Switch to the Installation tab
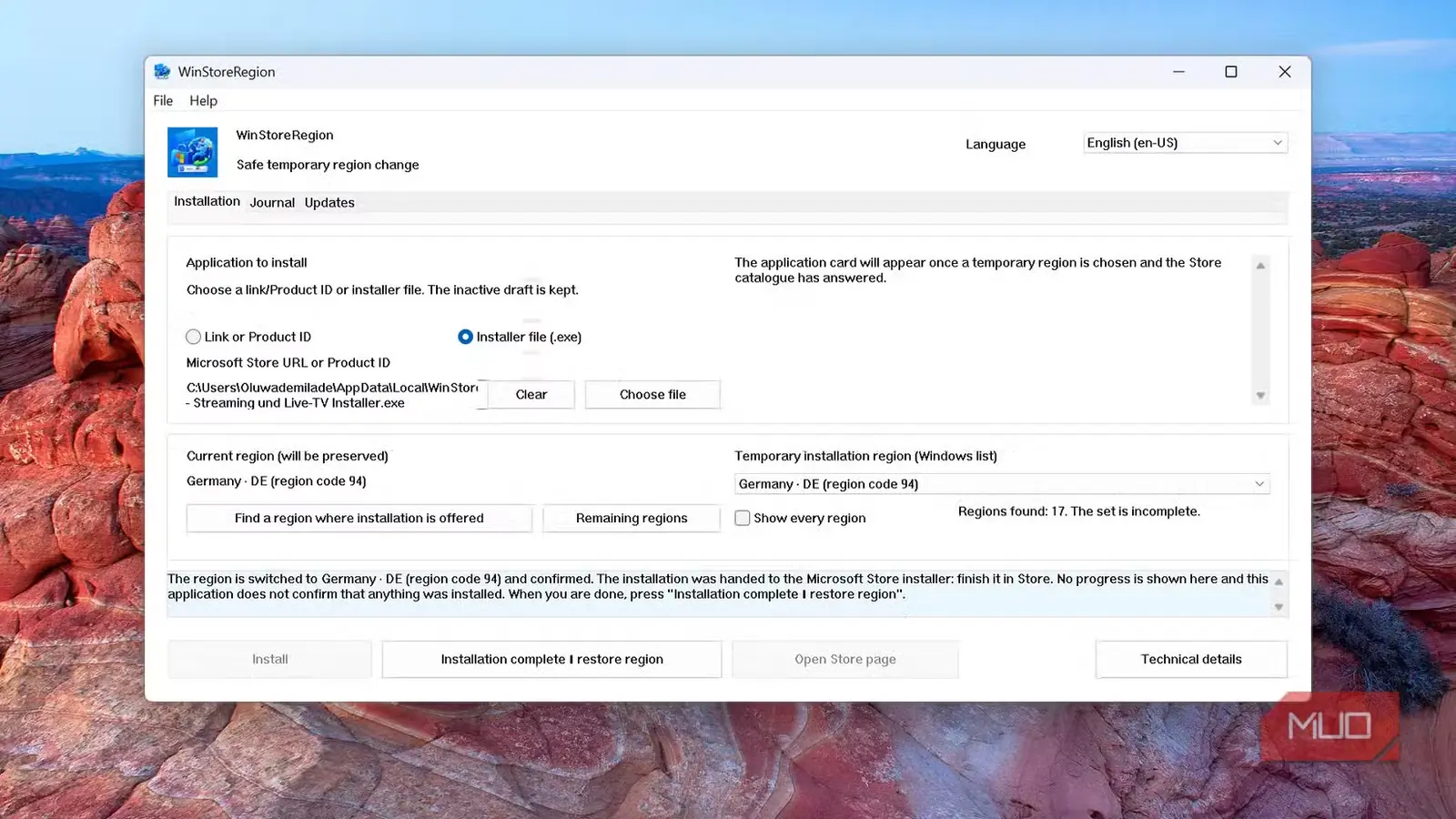The width and height of the screenshot is (1456, 819). (x=207, y=201)
